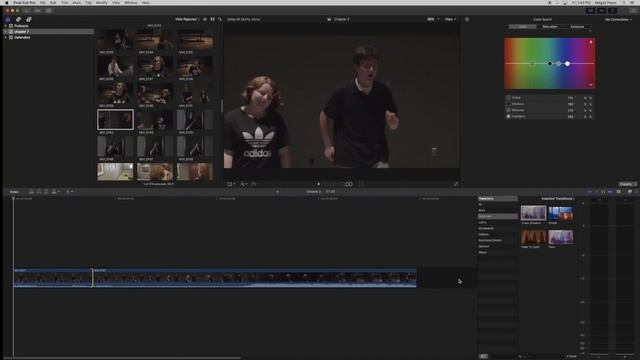Open the Mark menu

[x=76, y=2]
